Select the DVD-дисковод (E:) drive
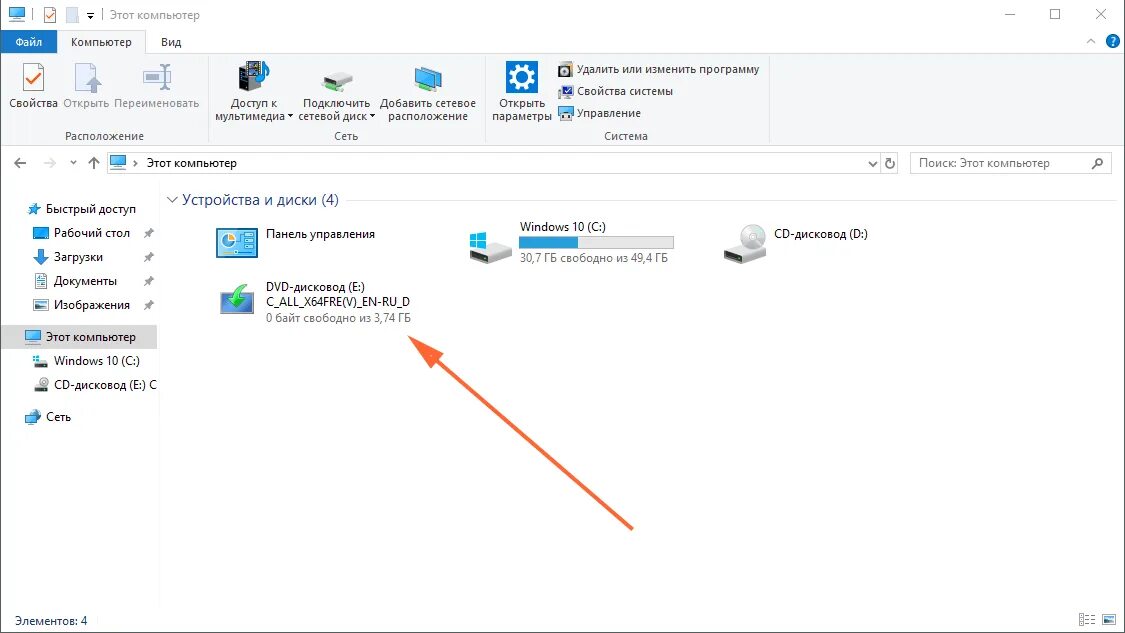1125x633 pixels. [x=314, y=301]
